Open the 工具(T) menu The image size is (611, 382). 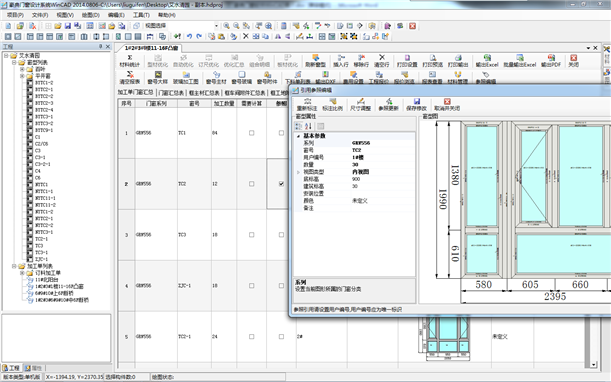point(141,15)
